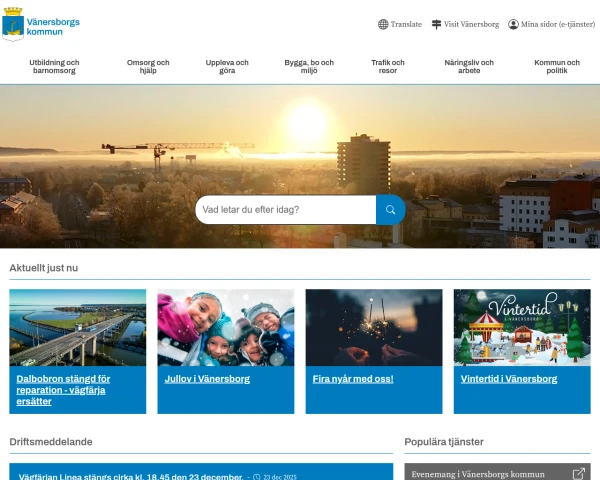Focus the 'Vad letar du efter idag?' search field

286,210
